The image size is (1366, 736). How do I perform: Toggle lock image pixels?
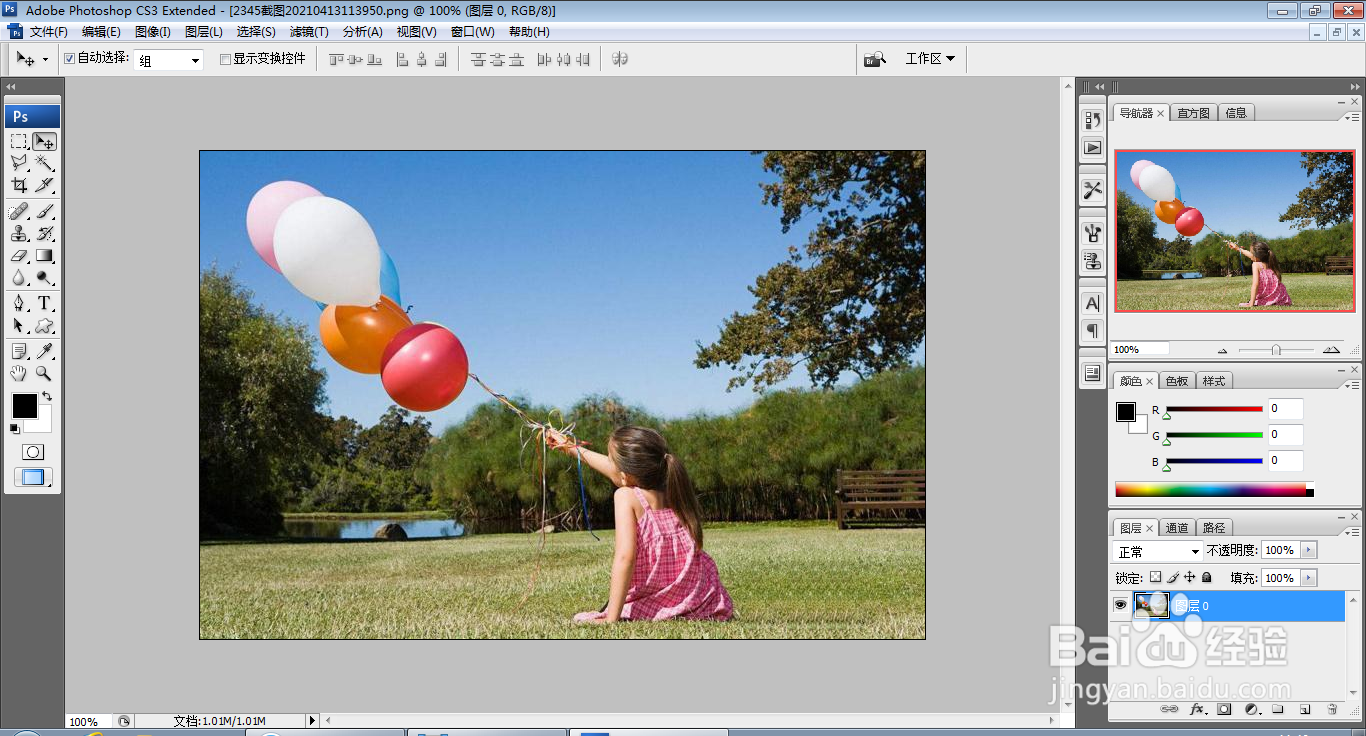1173,577
